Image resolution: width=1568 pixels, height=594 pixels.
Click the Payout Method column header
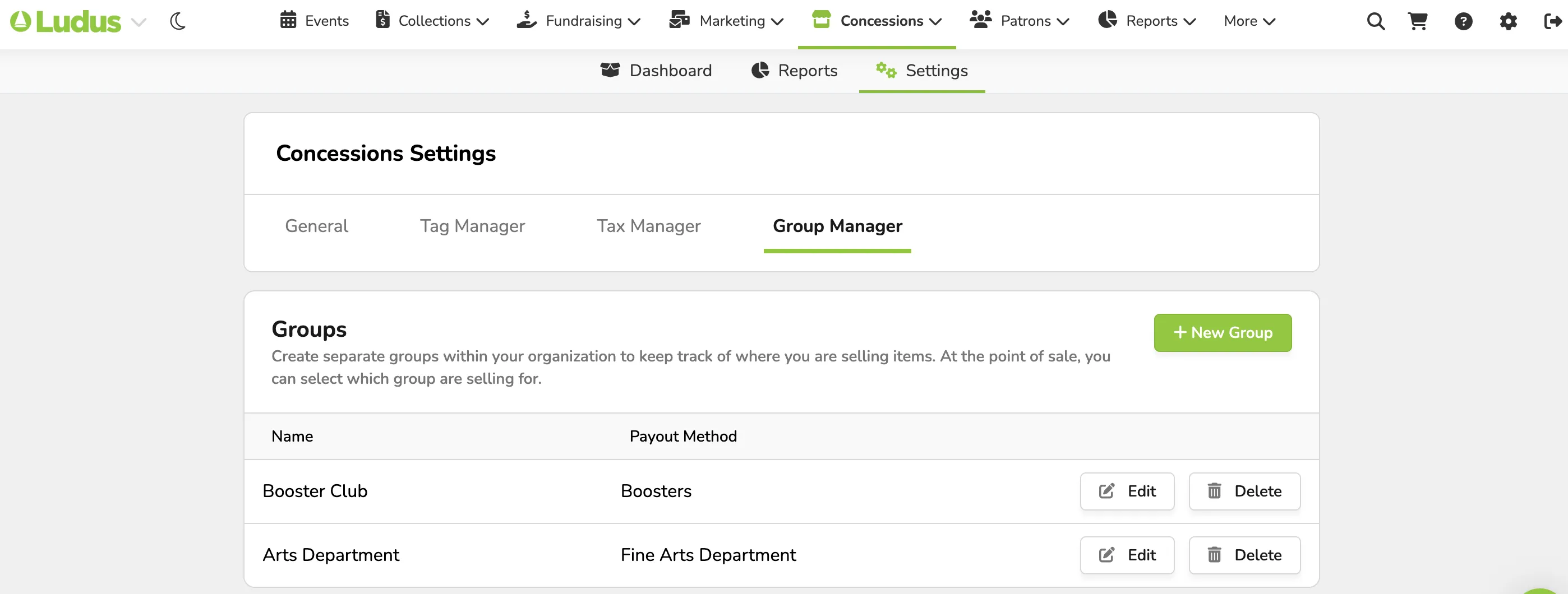[x=683, y=436]
